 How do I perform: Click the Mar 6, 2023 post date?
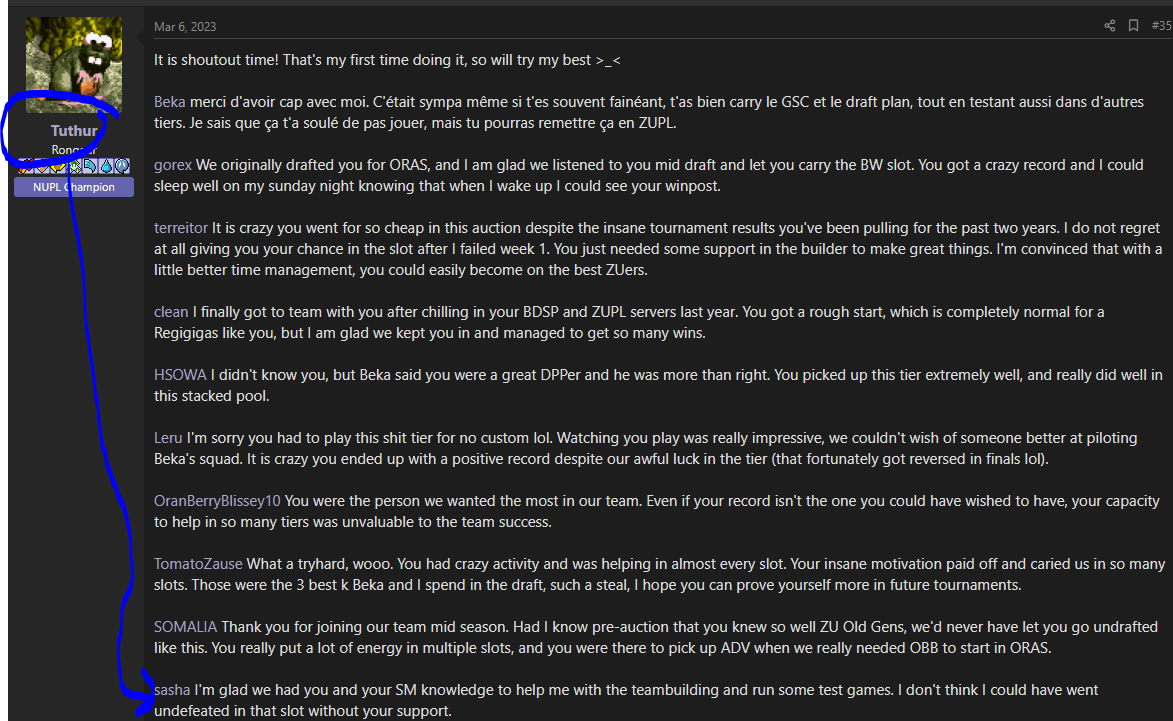click(x=185, y=27)
